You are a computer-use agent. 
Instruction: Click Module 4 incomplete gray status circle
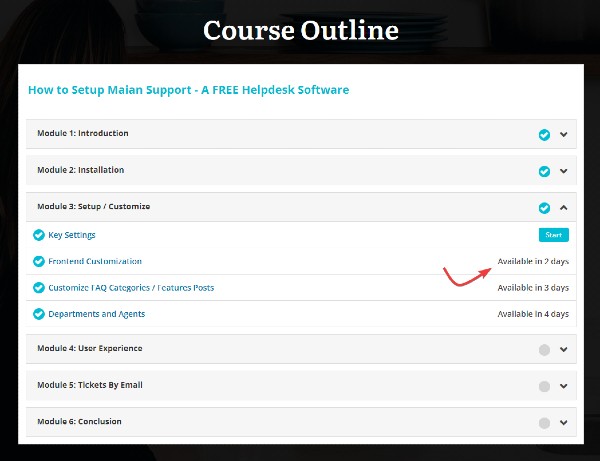[544, 350]
